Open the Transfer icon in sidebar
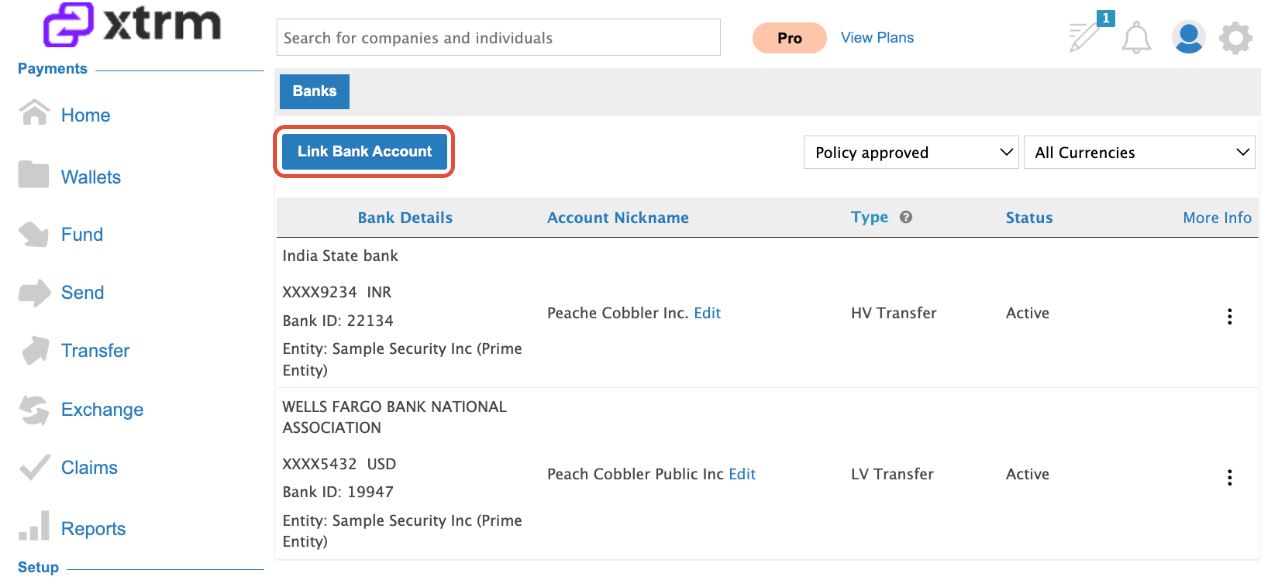This screenshot has width=1285, height=587. [34, 350]
